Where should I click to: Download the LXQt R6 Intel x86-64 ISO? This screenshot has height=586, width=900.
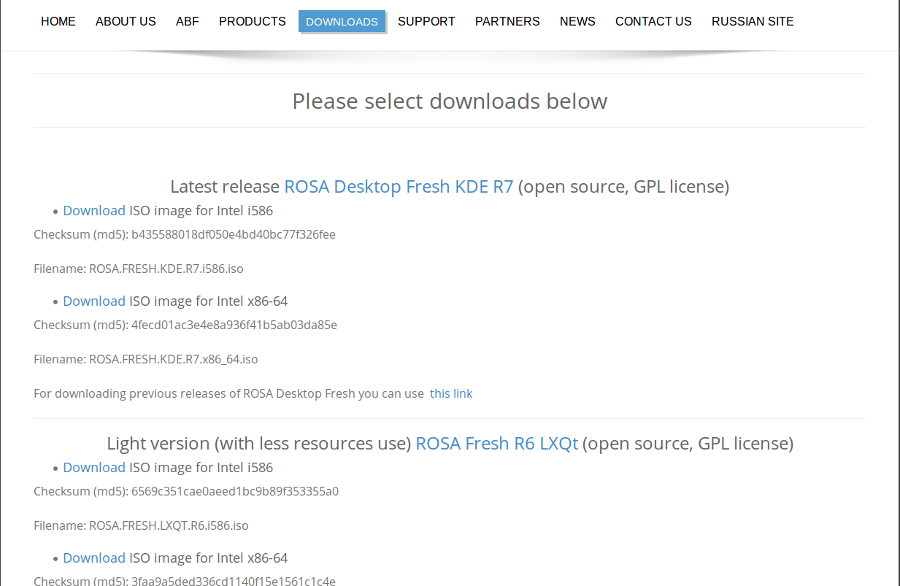click(x=94, y=558)
